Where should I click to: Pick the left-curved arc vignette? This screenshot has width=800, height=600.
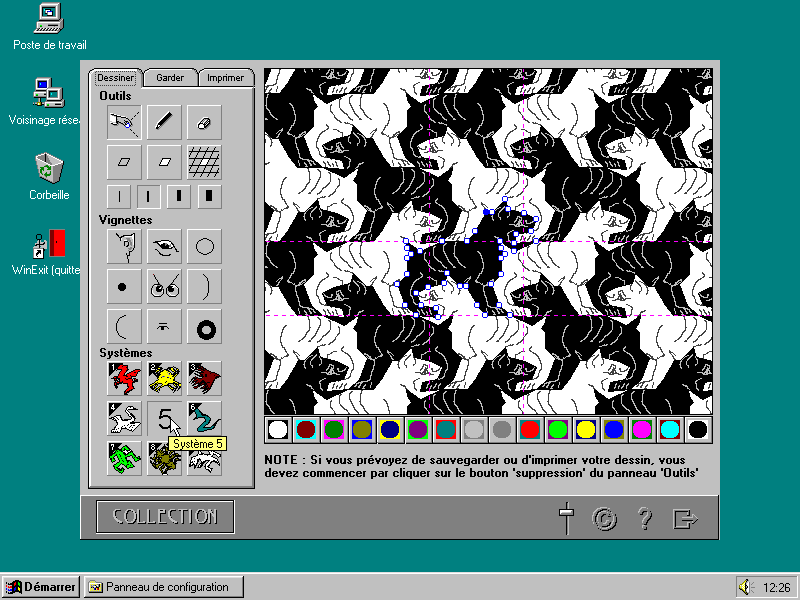tap(124, 327)
